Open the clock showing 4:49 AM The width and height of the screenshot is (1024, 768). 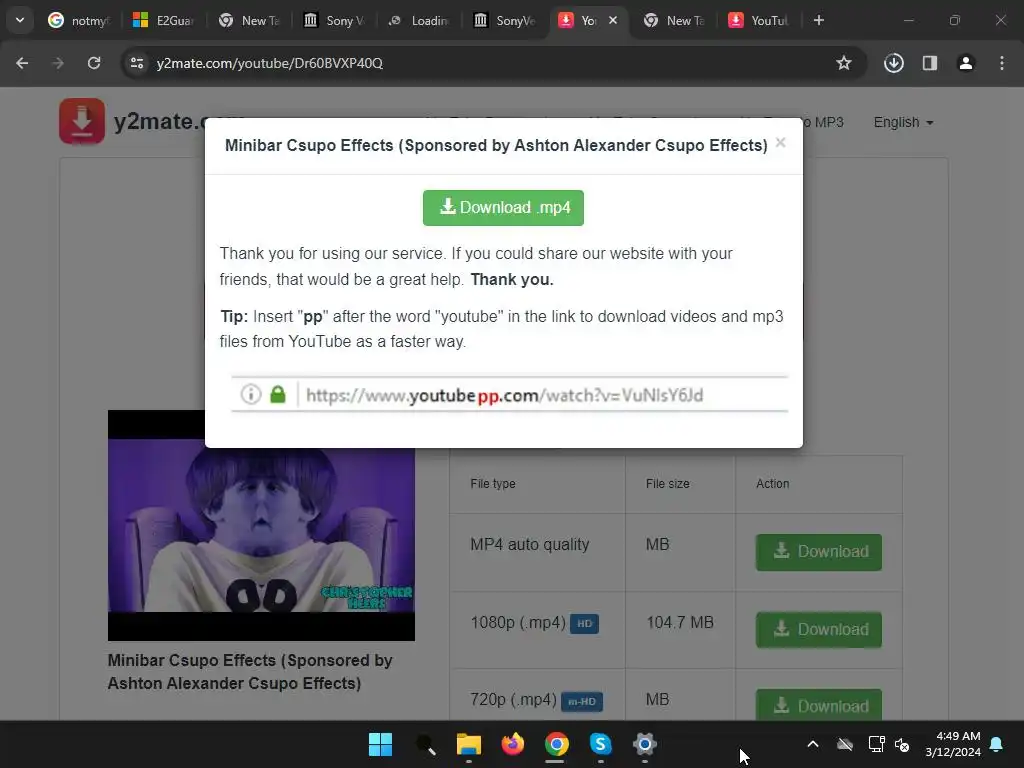(953, 744)
